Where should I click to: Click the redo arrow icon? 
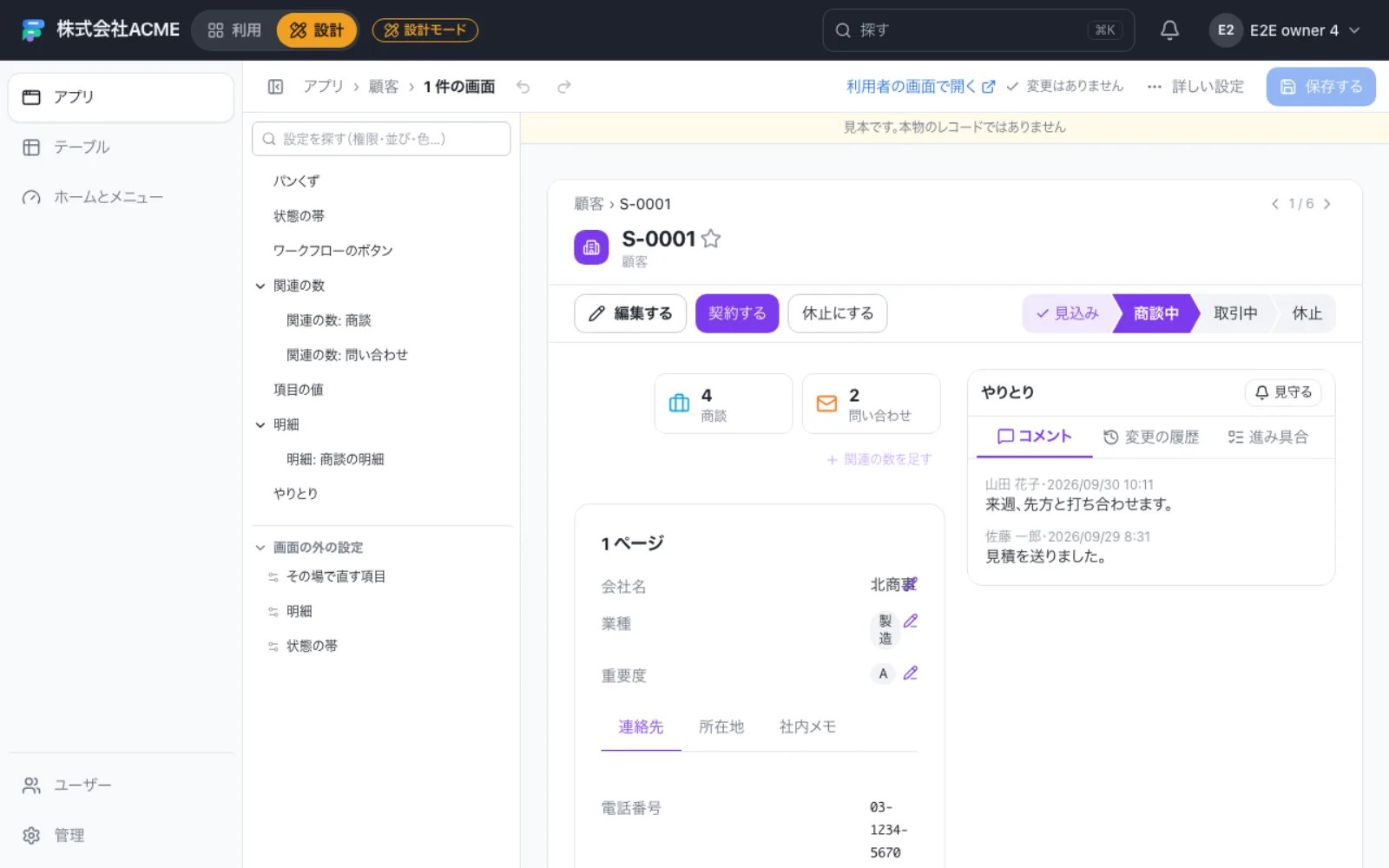tap(564, 87)
